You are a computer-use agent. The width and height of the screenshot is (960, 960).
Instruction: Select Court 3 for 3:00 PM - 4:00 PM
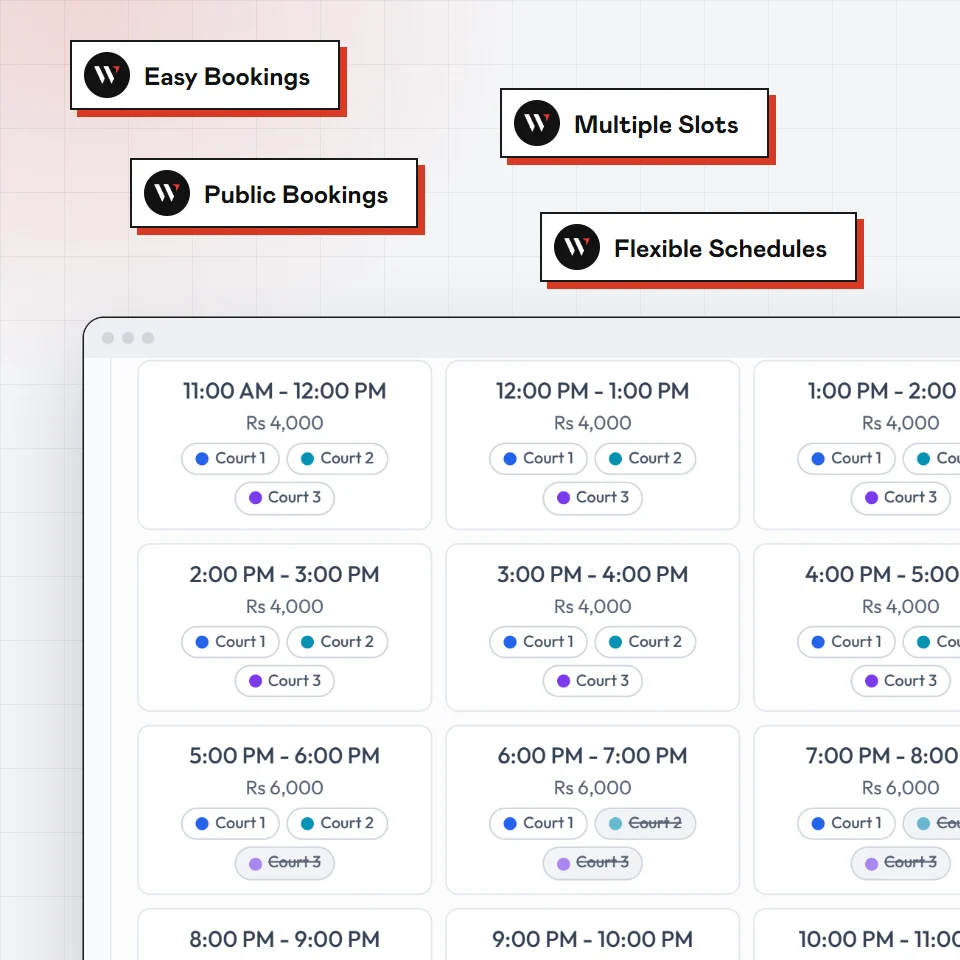pos(593,681)
